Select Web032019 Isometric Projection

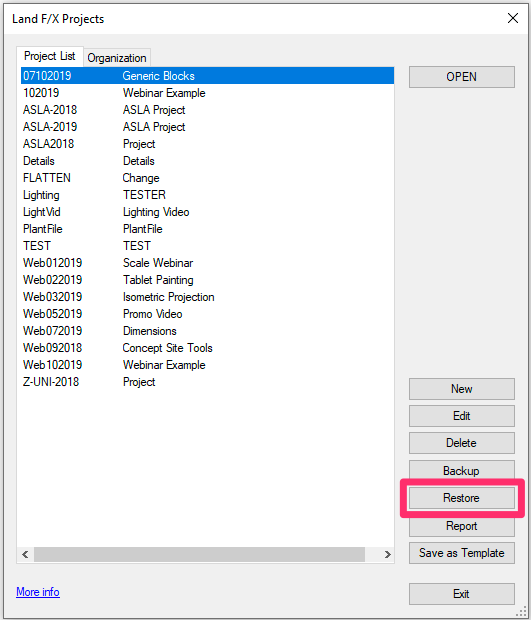207,297
